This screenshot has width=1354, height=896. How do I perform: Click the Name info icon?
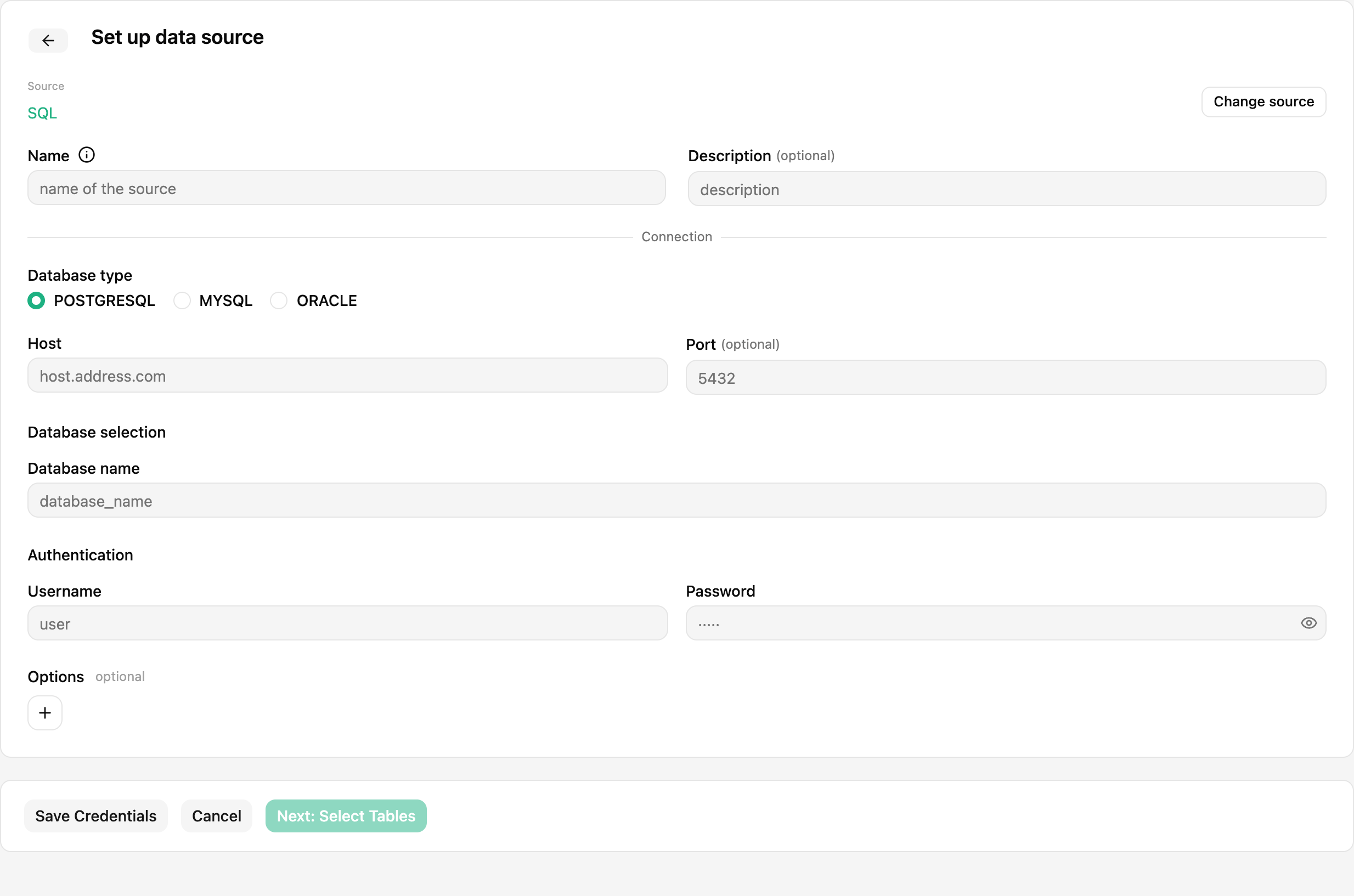coord(87,155)
